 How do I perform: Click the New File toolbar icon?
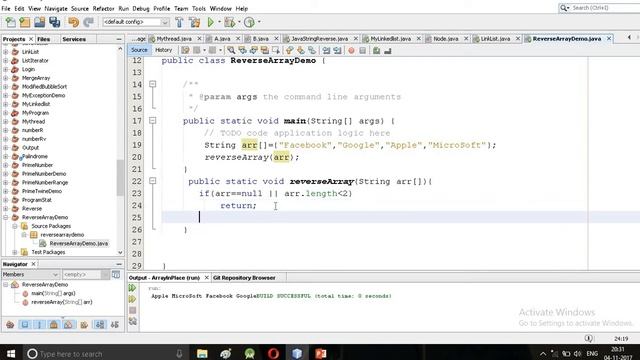click(x=10, y=22)
